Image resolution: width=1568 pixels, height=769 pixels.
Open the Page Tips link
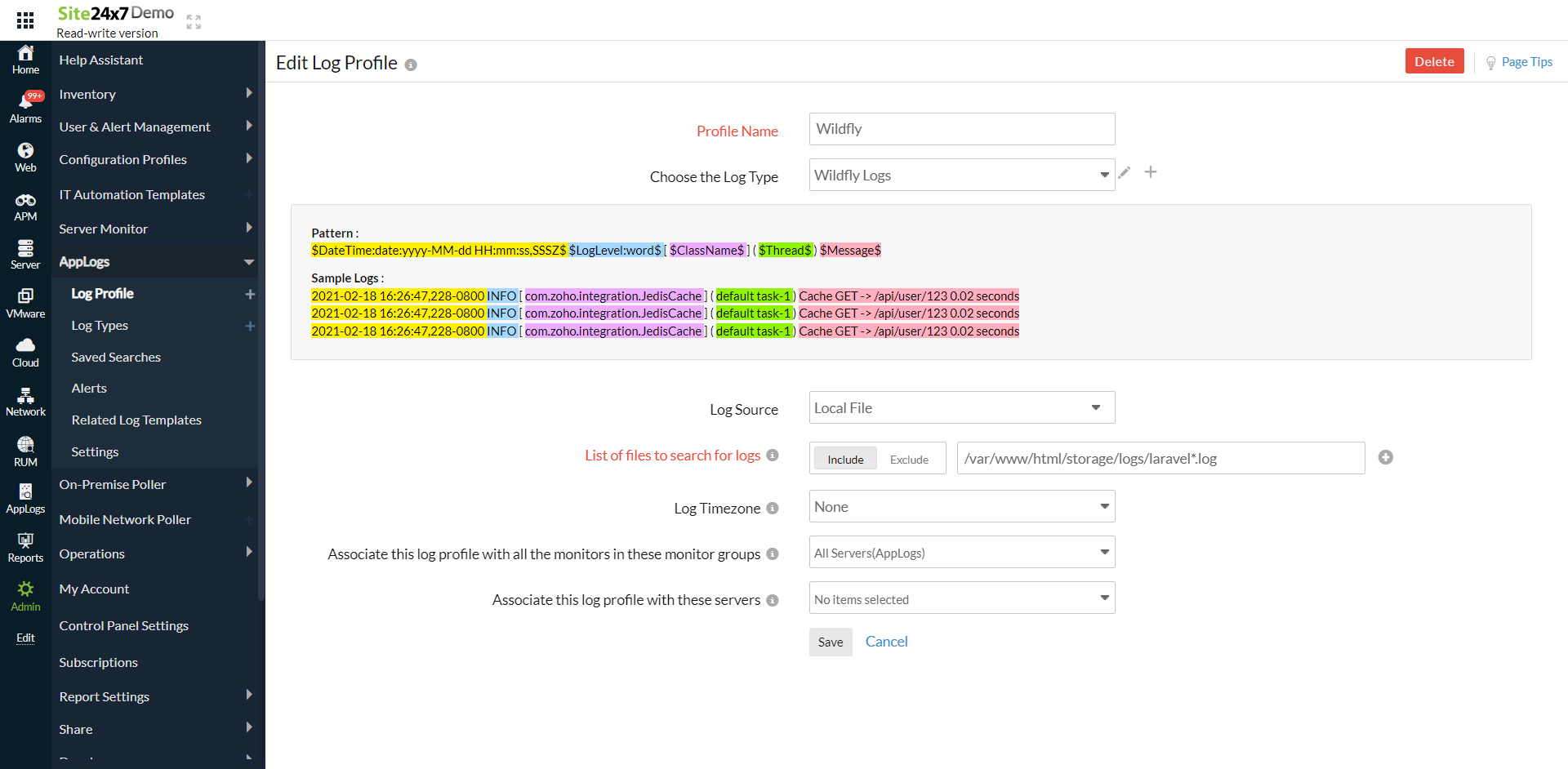pos(1526,61)
